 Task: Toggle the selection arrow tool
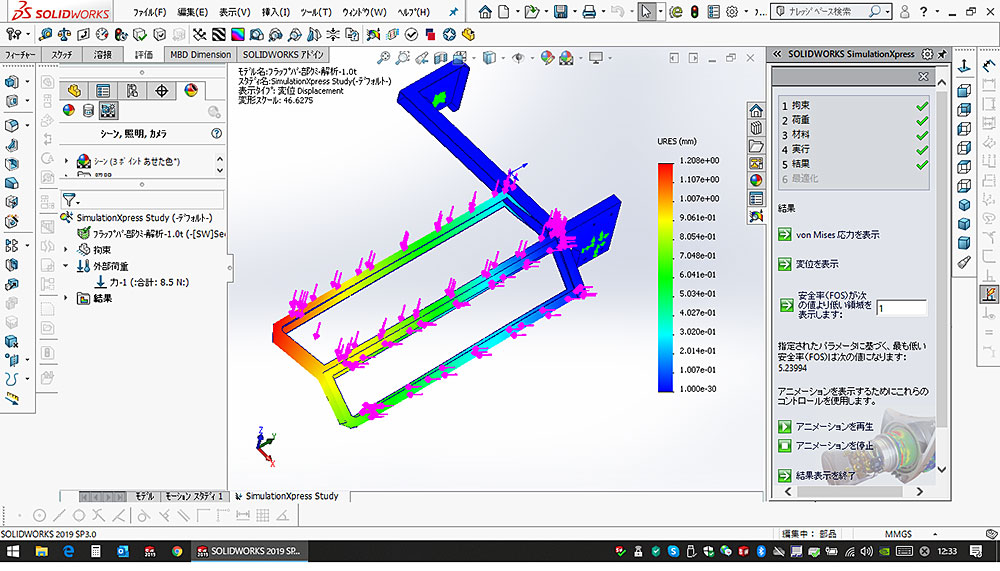[646, 11]
